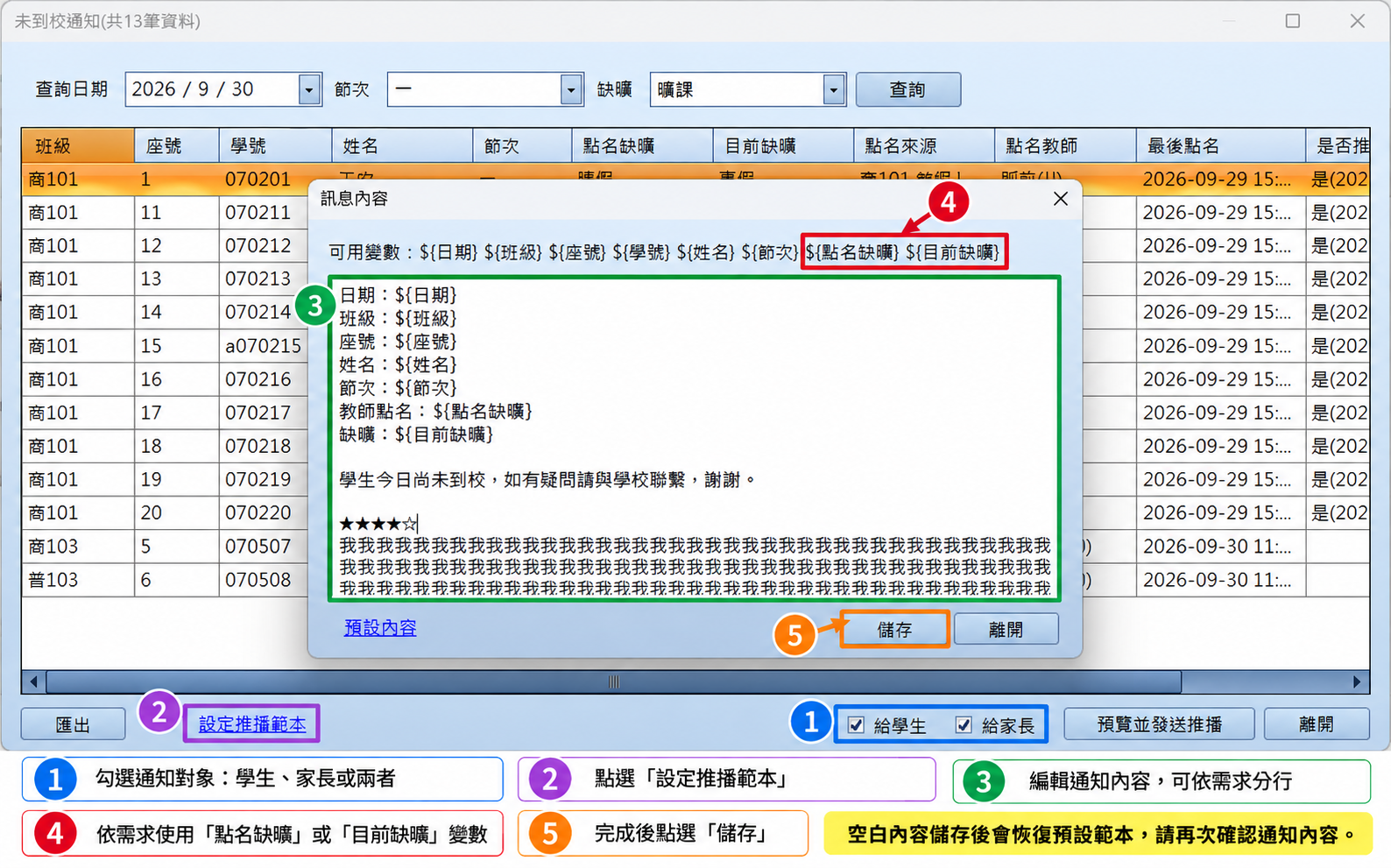Screen dimensions: 1391x868
Task: Expand the 節次 dropdown arrow
Action: pyautogui.click(x=571, y=89)
